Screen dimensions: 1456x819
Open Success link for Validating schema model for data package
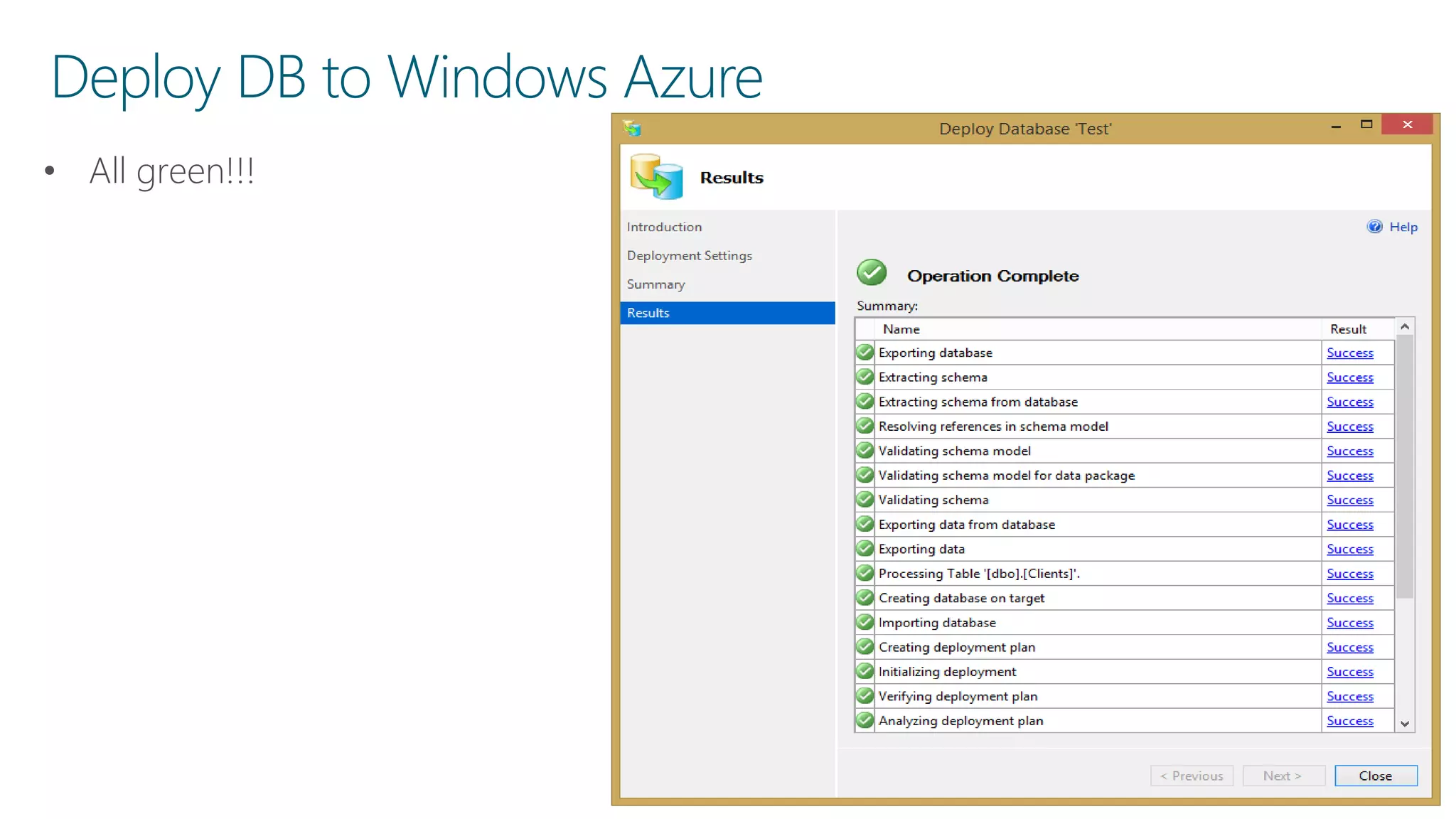(1349, 476)
